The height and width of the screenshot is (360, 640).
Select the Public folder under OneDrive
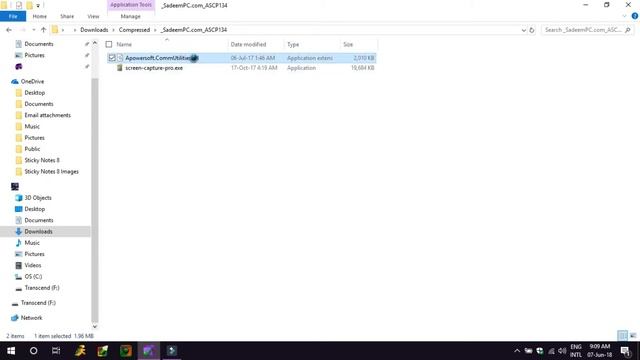tap(32, 149)
